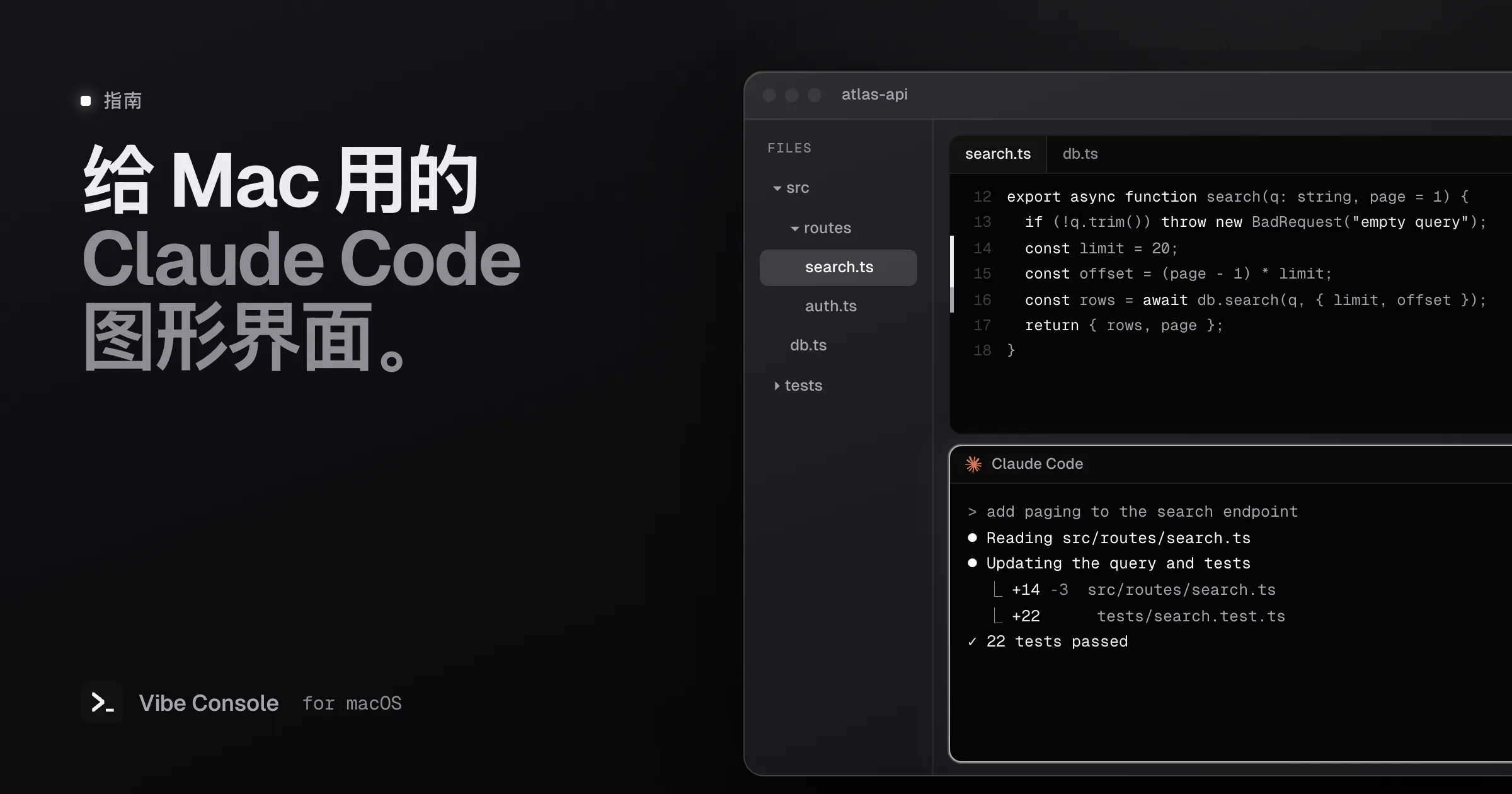Click the window zoom traffic light

click(x=815, y=95)
